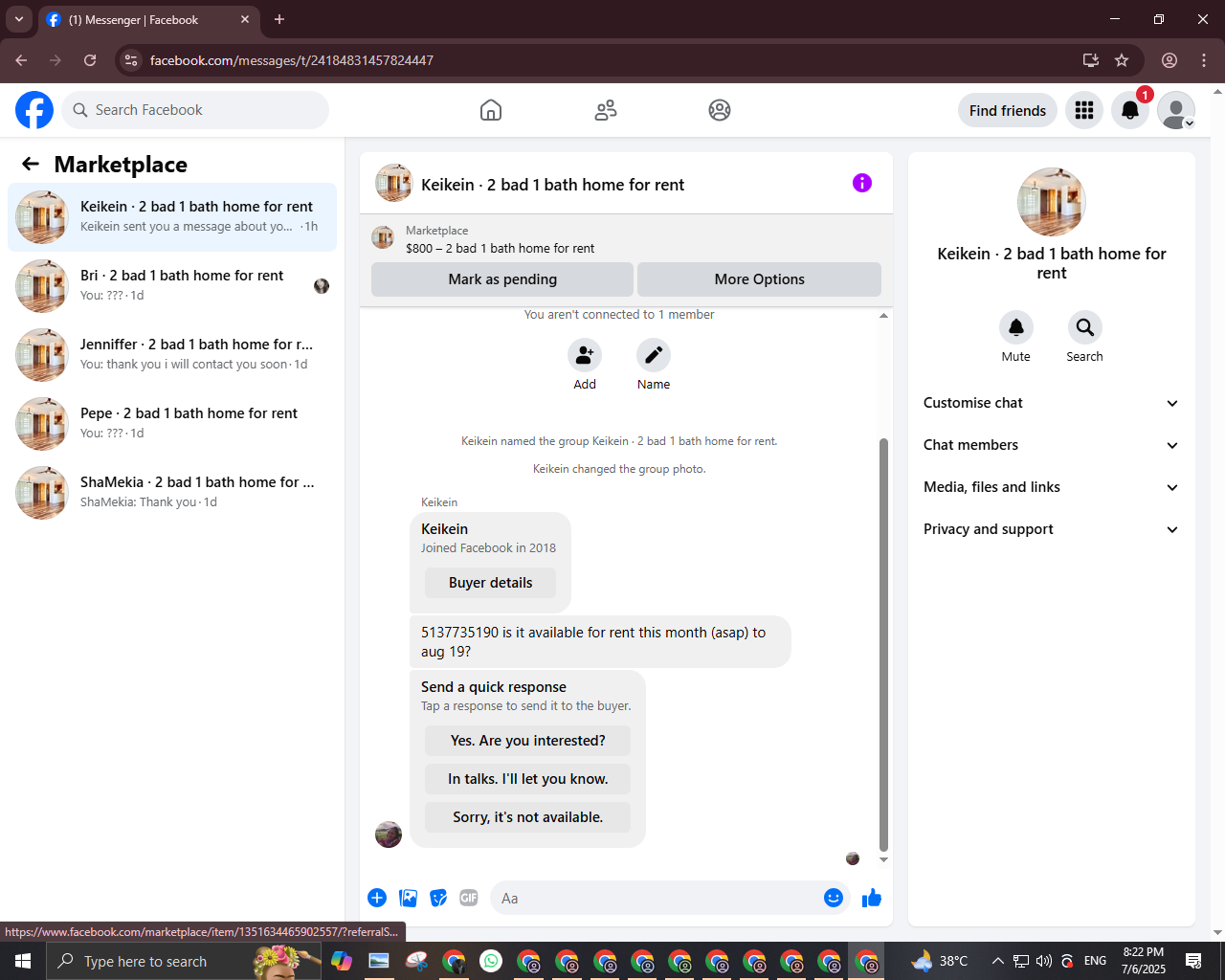The width and height of the screenshot is (1225, 980).
Task: Open WhatsApp from the taskbar
Action: (x=491, y=961)
